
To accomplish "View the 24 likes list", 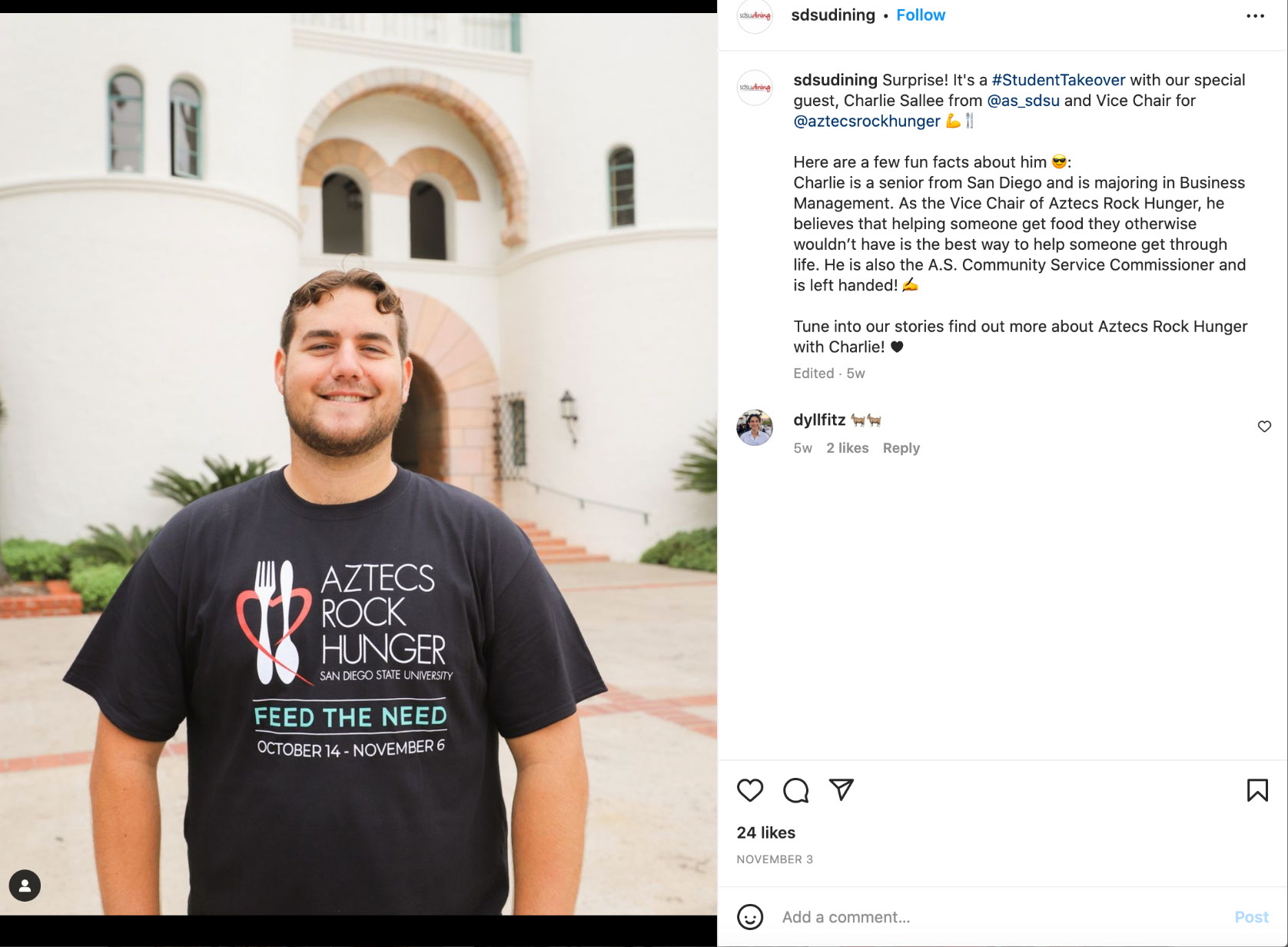I will [765, 832].
